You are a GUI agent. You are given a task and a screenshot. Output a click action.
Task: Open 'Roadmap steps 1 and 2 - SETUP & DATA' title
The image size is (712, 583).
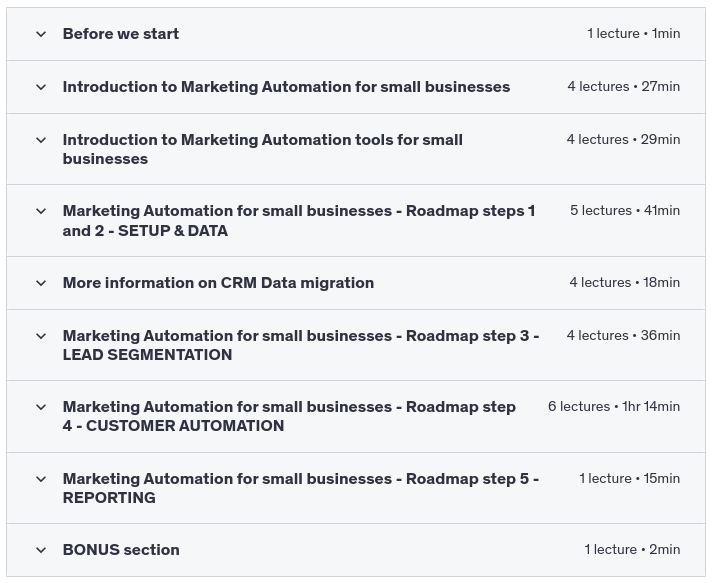298,221
